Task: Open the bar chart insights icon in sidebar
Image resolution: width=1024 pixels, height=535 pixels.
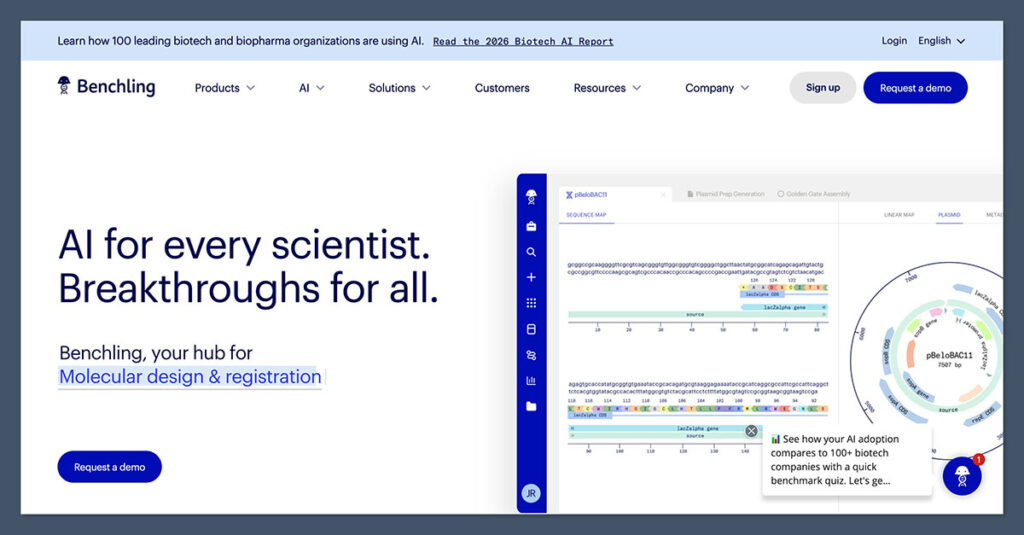Action: [x=531, y=380]
